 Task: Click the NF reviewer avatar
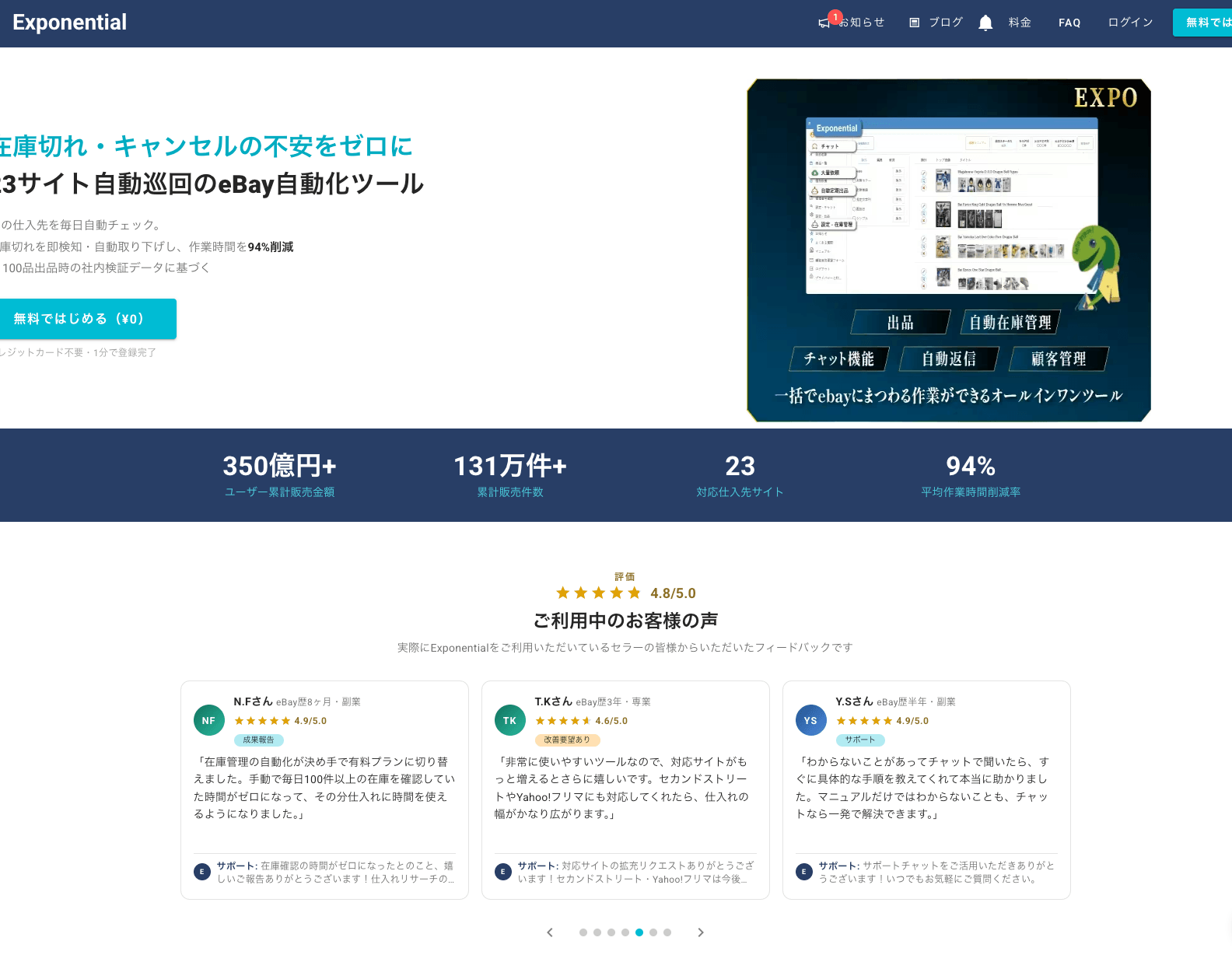(x=208, y=720)
